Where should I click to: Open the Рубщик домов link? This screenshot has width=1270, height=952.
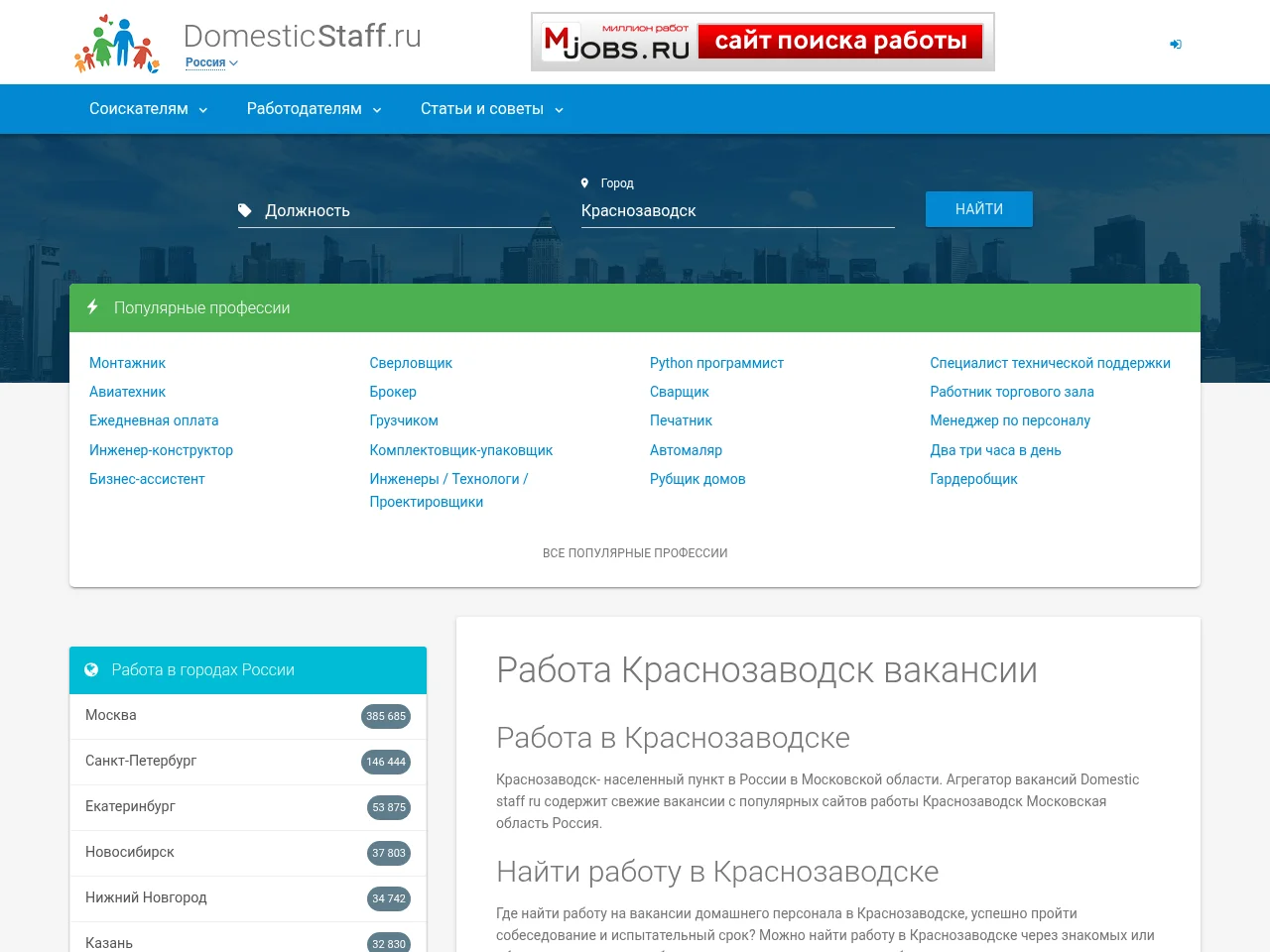click(698, 479)
